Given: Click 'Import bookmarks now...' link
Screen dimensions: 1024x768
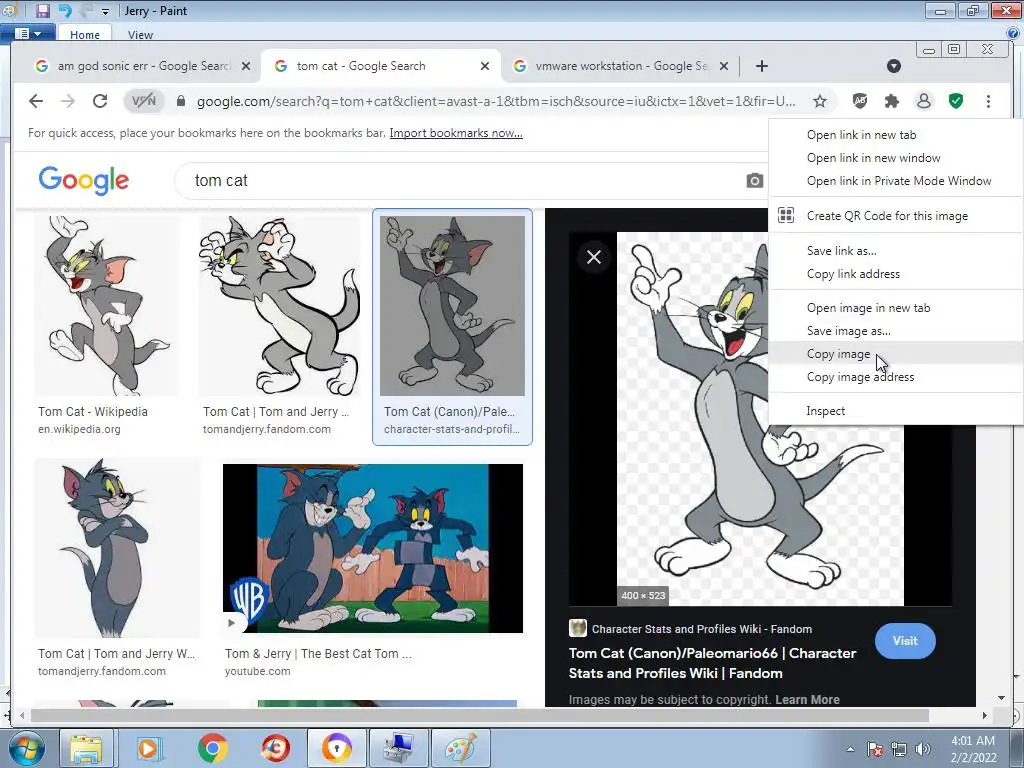Looking at the screenshot, I should (x=456, y=133).
